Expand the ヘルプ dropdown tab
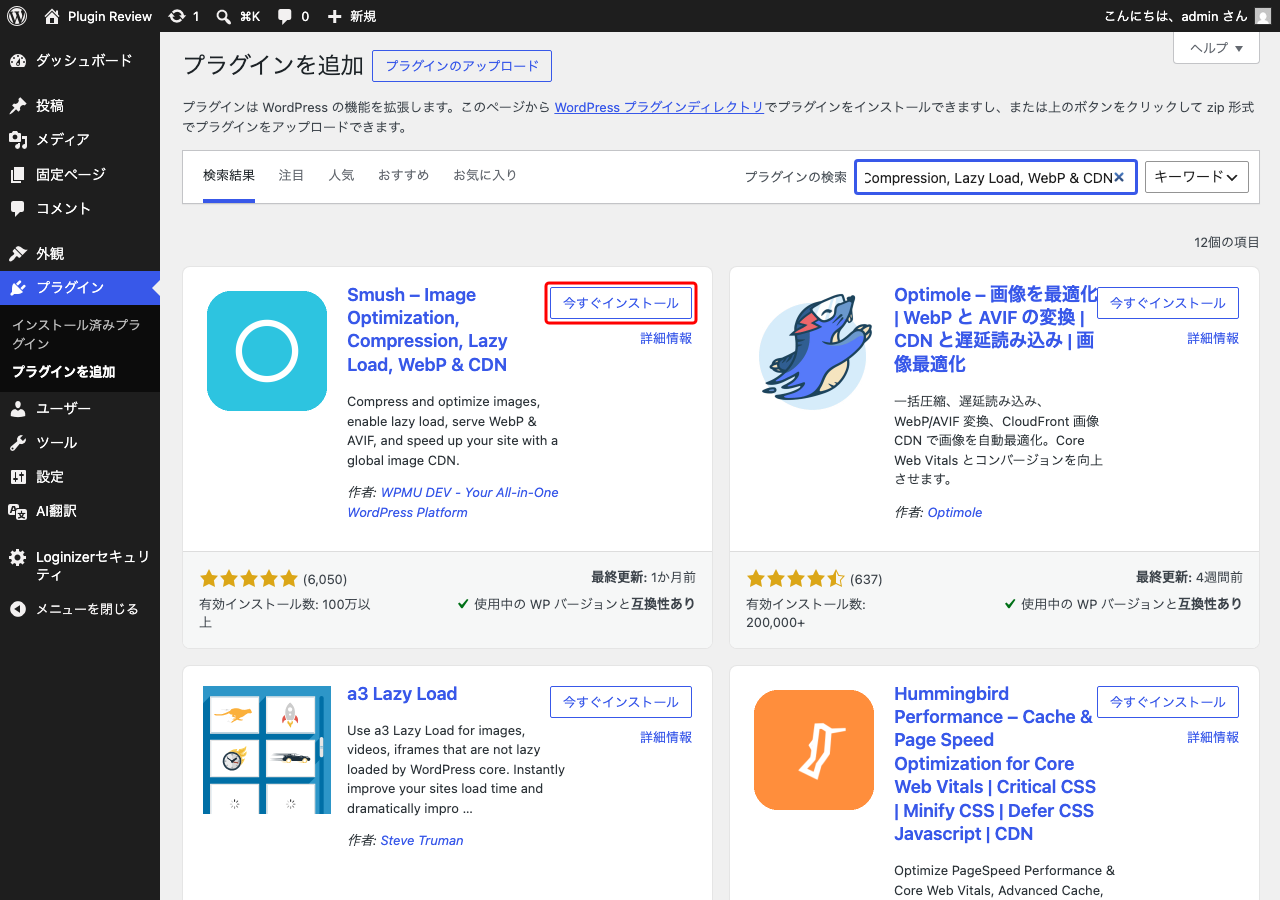 click(1216, 48)
